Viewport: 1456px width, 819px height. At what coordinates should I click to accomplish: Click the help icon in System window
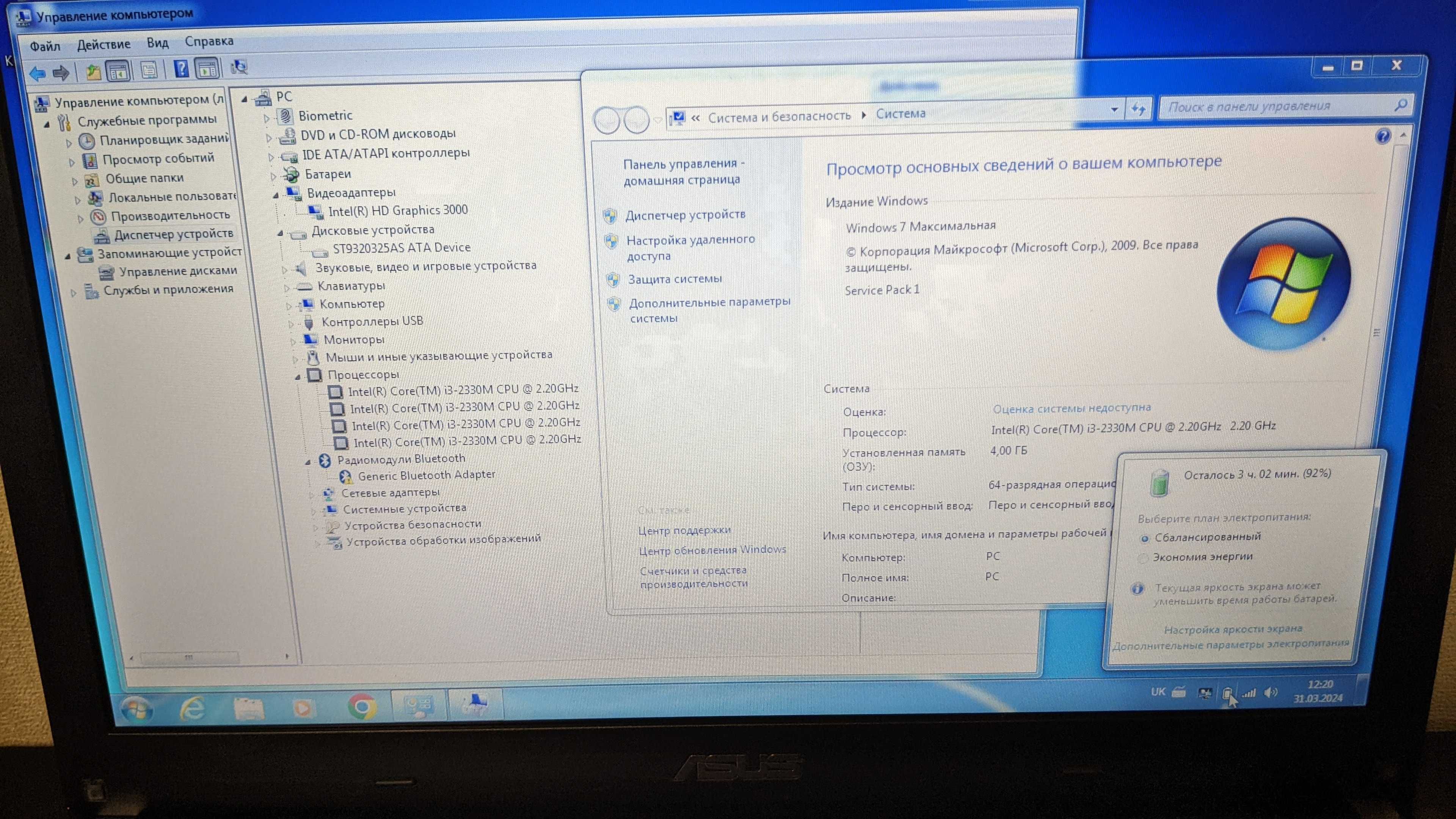(x=1382, y=136)
